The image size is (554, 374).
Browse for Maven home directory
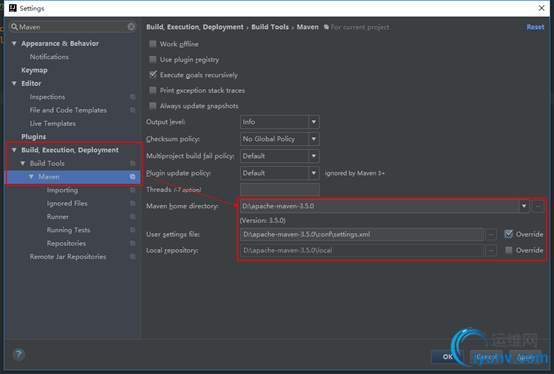tap(538, 206)
